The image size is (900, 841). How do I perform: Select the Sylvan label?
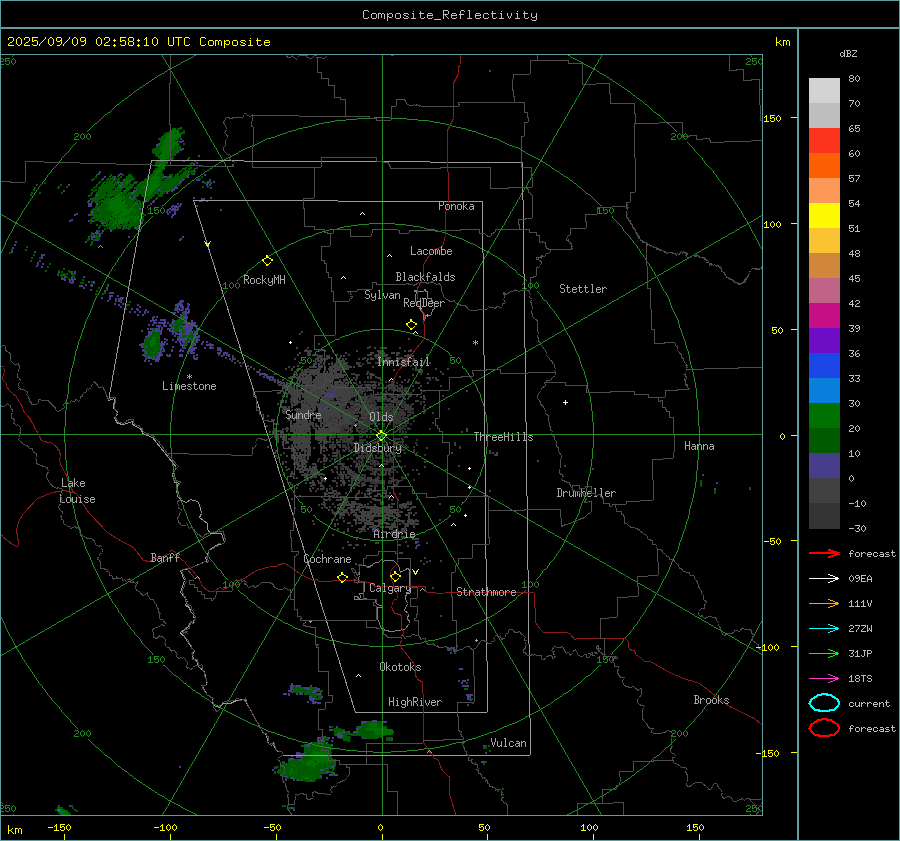[382, 295]
